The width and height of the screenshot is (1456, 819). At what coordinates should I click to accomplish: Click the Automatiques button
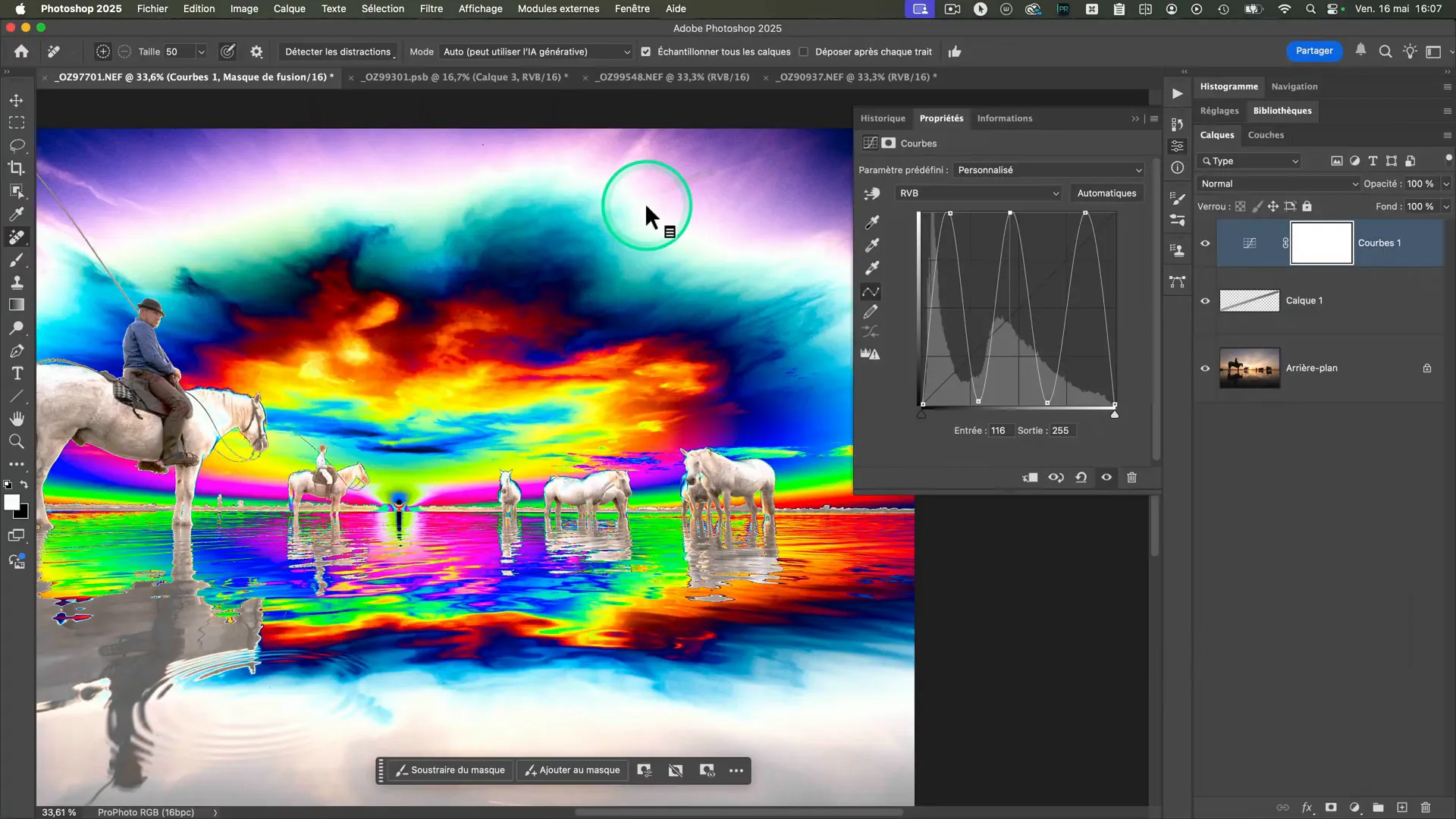[1106, 193]
